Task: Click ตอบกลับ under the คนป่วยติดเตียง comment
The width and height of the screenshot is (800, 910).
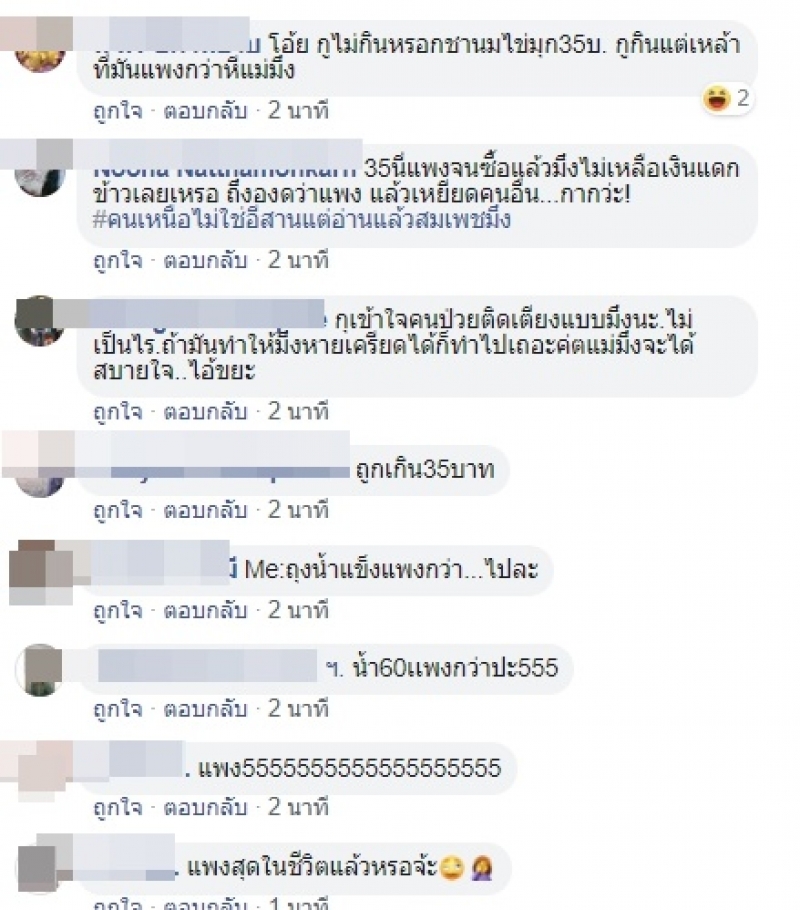Action: [x=206, y=411]
